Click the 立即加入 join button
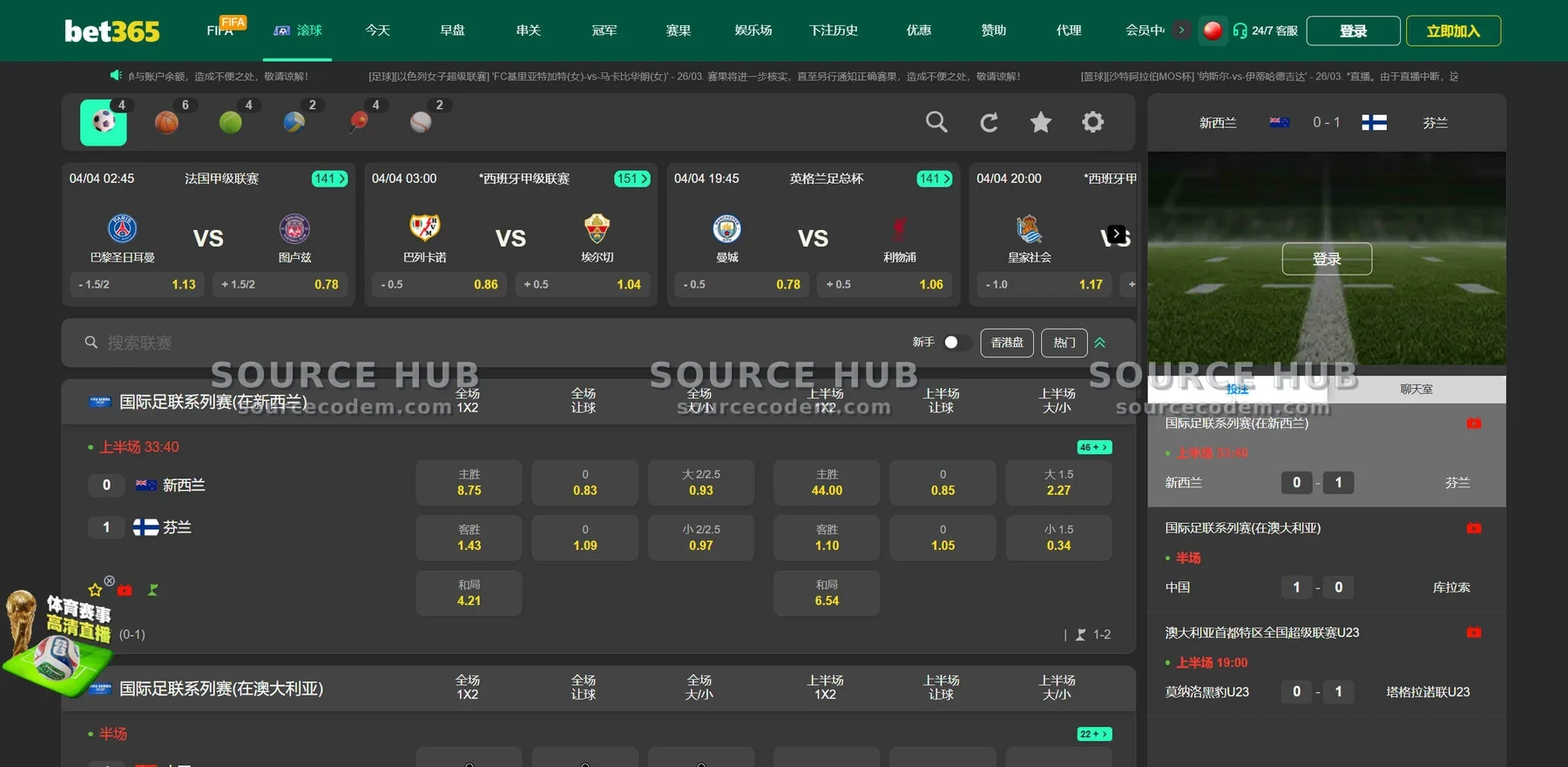Screen dimensions: 1568x767 (1452, 31)
